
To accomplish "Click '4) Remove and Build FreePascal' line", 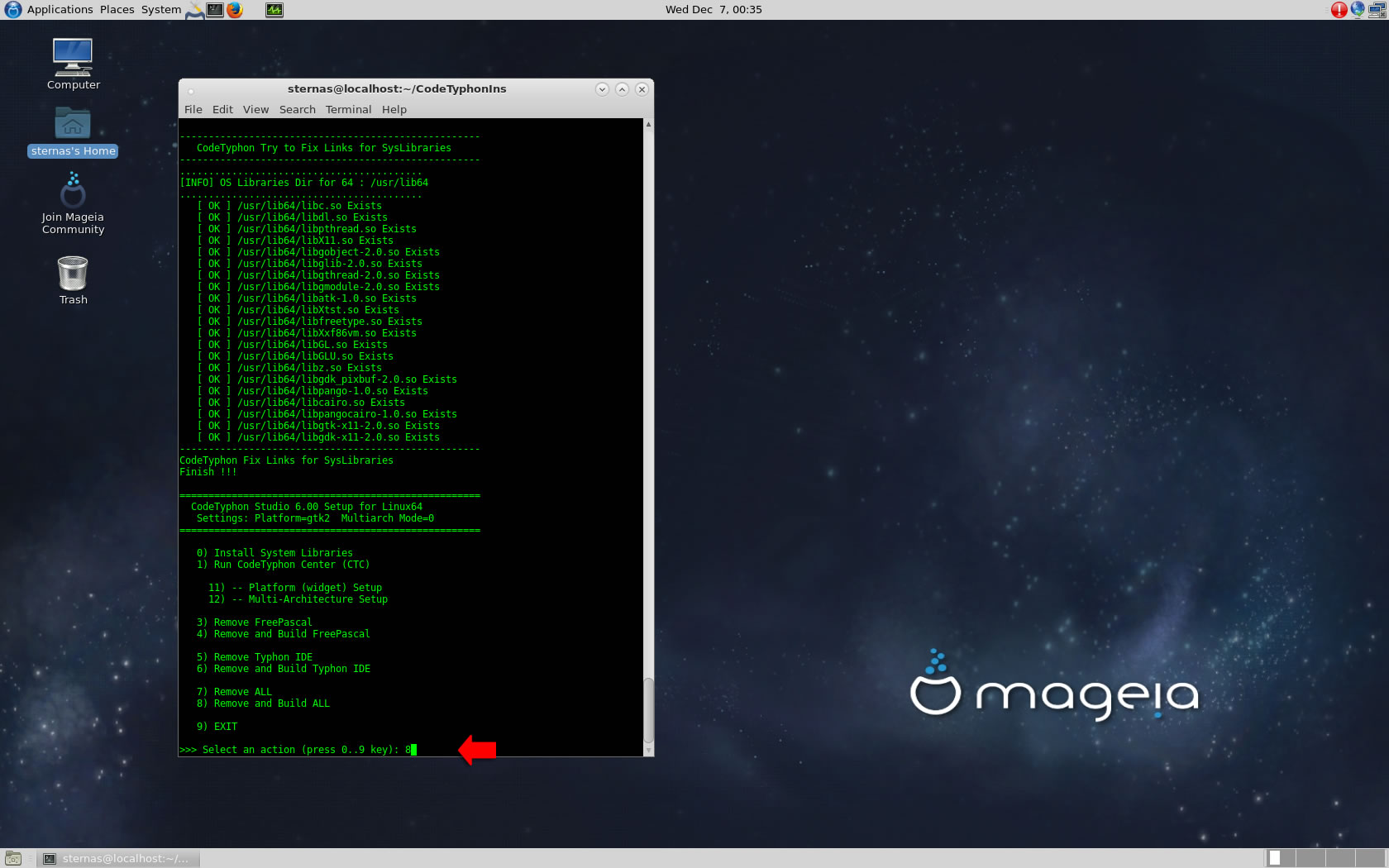I will (x=284, y=634).
